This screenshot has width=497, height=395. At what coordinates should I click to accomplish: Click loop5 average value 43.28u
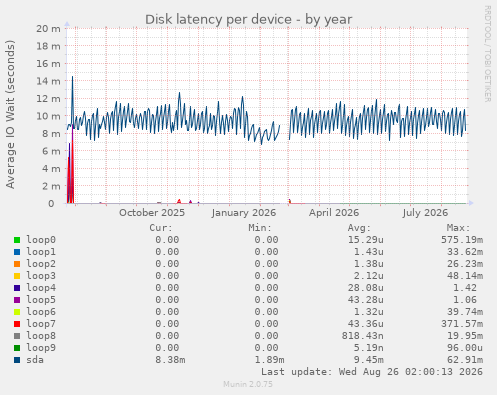click(366, 300)
